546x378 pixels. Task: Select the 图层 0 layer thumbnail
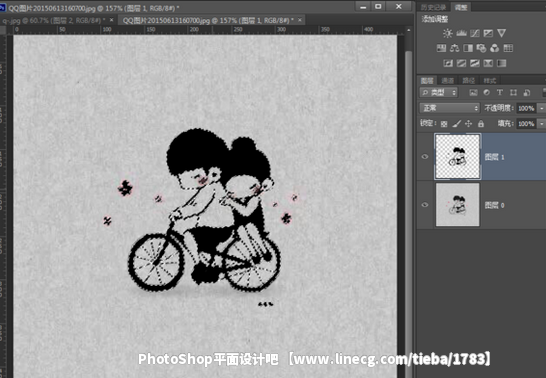[458, 205]
